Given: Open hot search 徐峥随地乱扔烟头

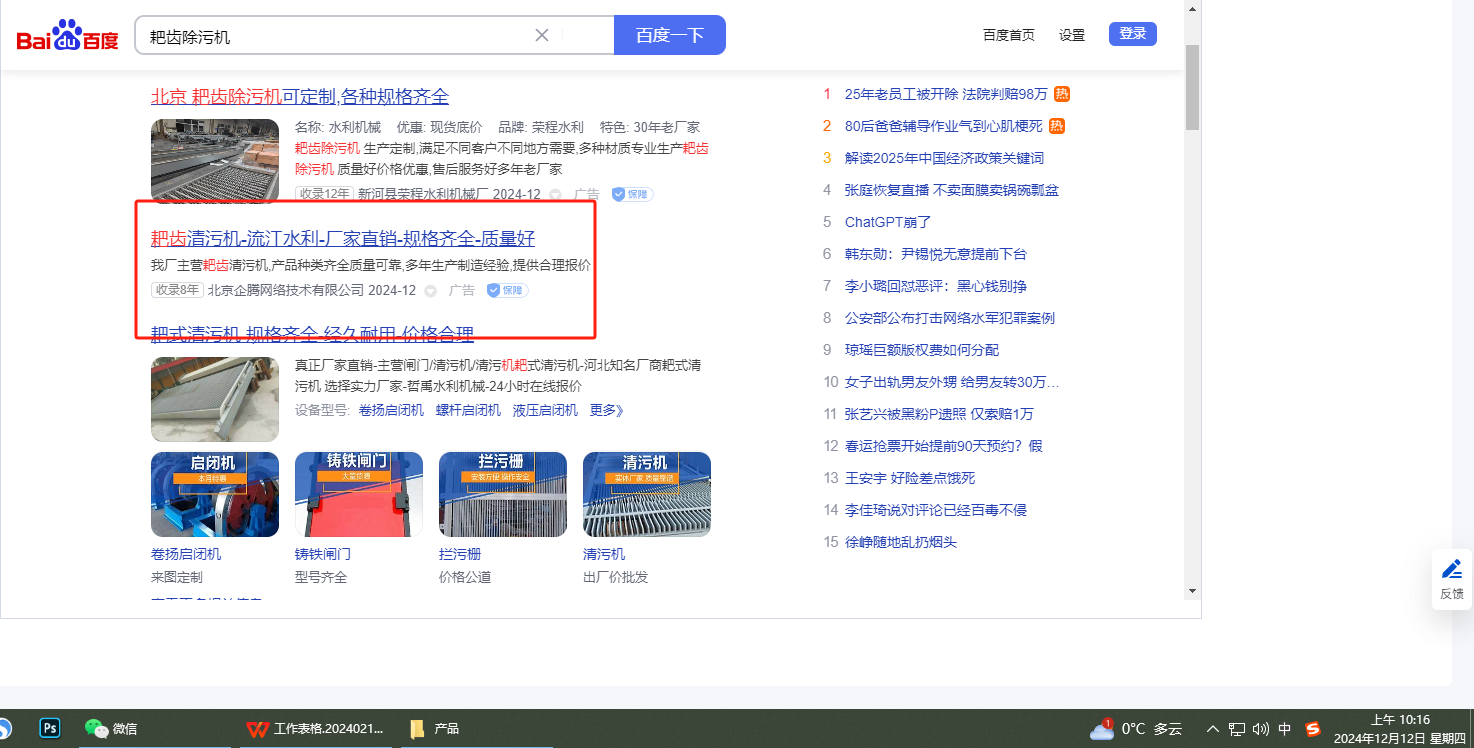Looking at the screenshot, I should [x=901, y=542].
